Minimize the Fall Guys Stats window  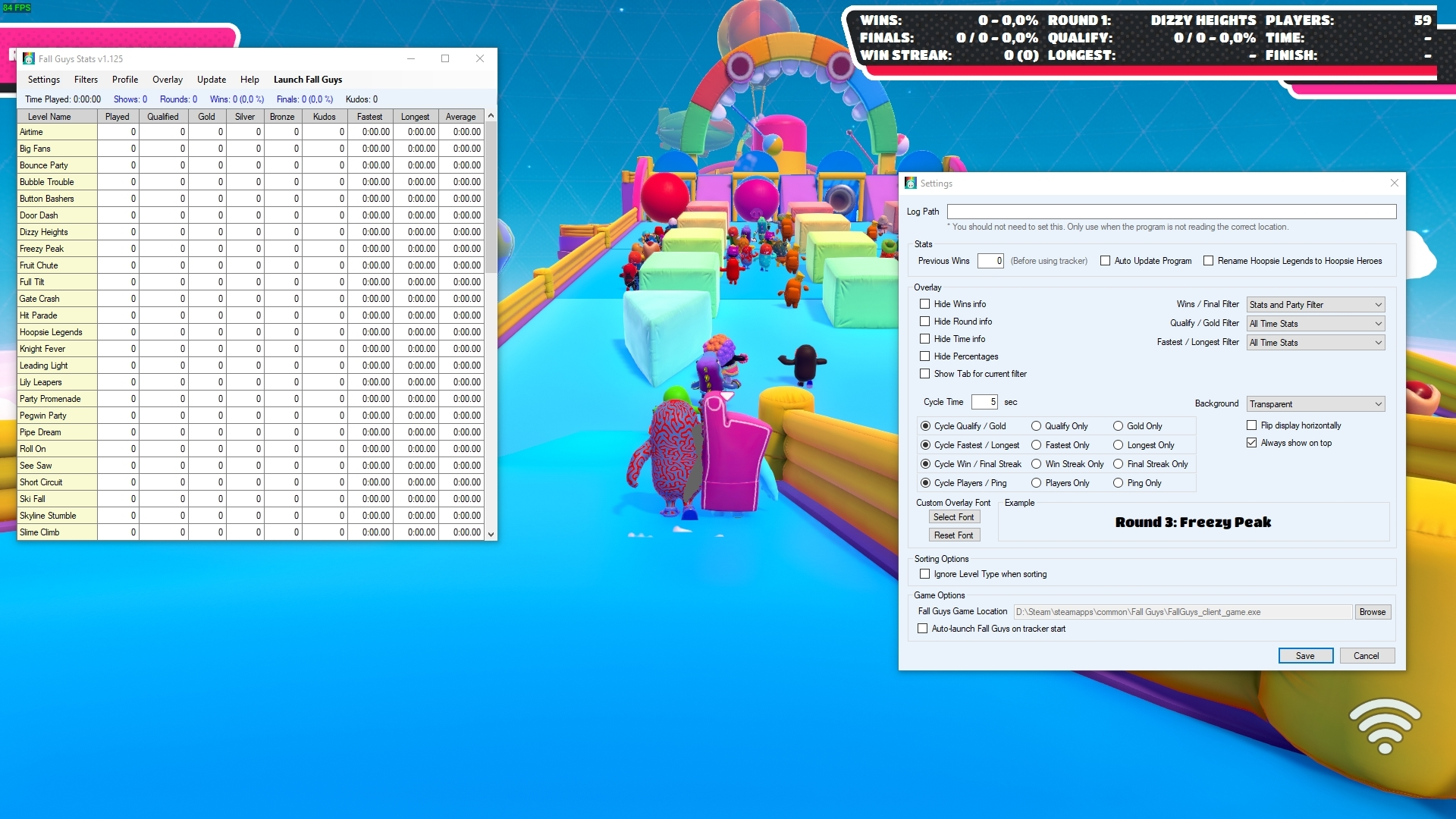[x=410, y=58]
